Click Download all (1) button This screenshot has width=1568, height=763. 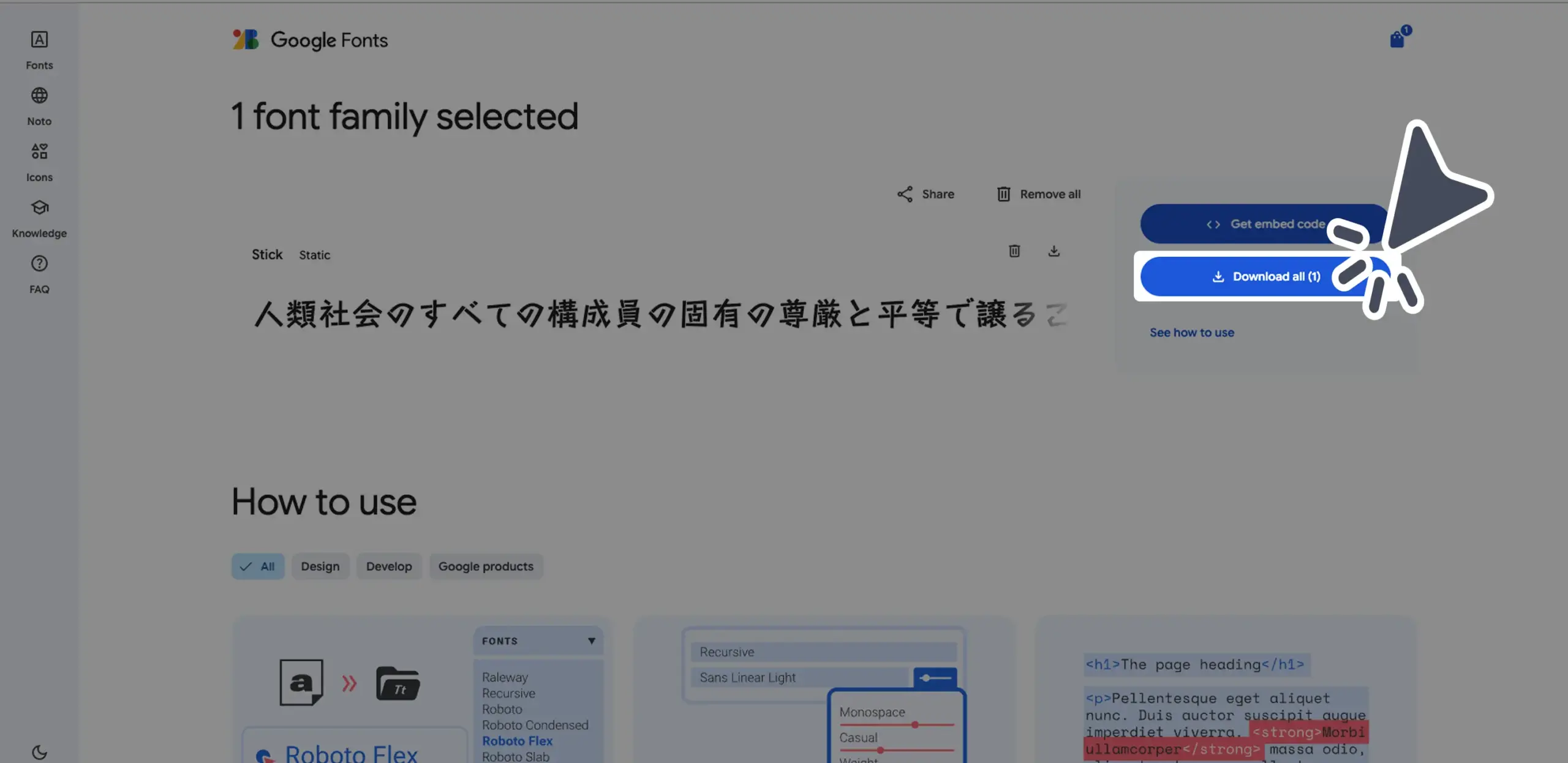[1265, 276]
